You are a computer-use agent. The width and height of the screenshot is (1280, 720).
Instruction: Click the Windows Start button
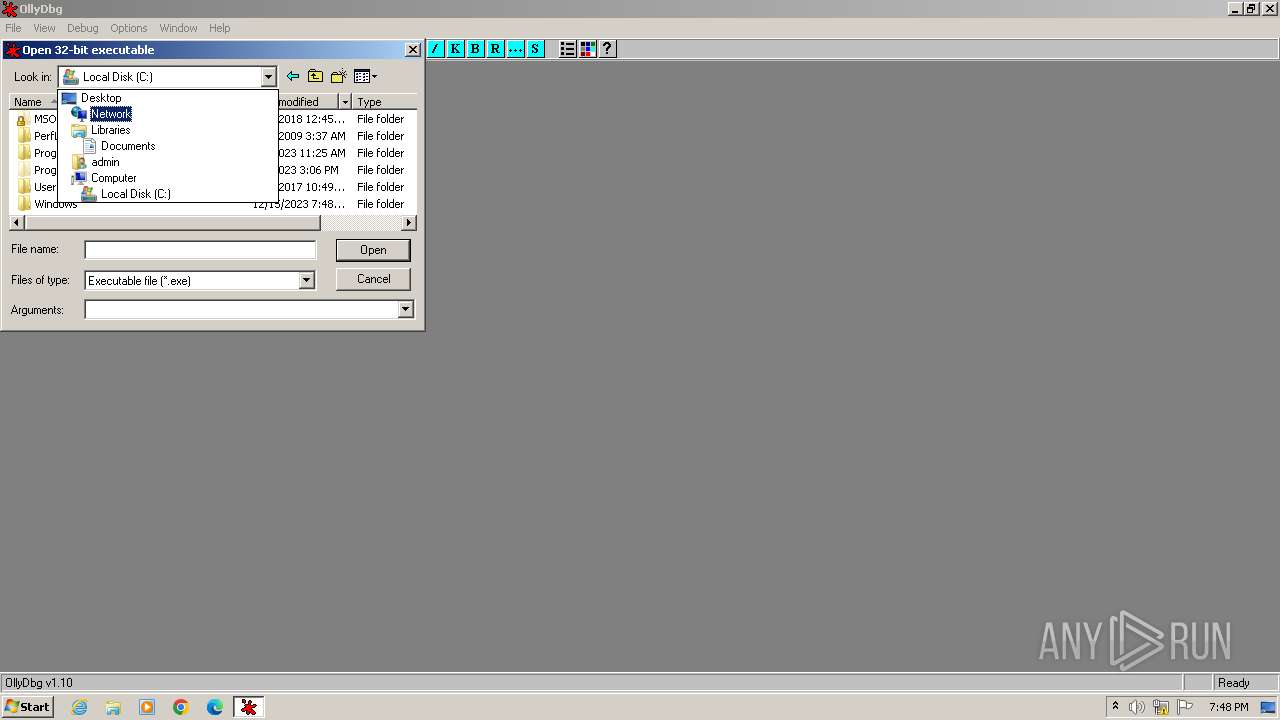click(x=27, y=707)
